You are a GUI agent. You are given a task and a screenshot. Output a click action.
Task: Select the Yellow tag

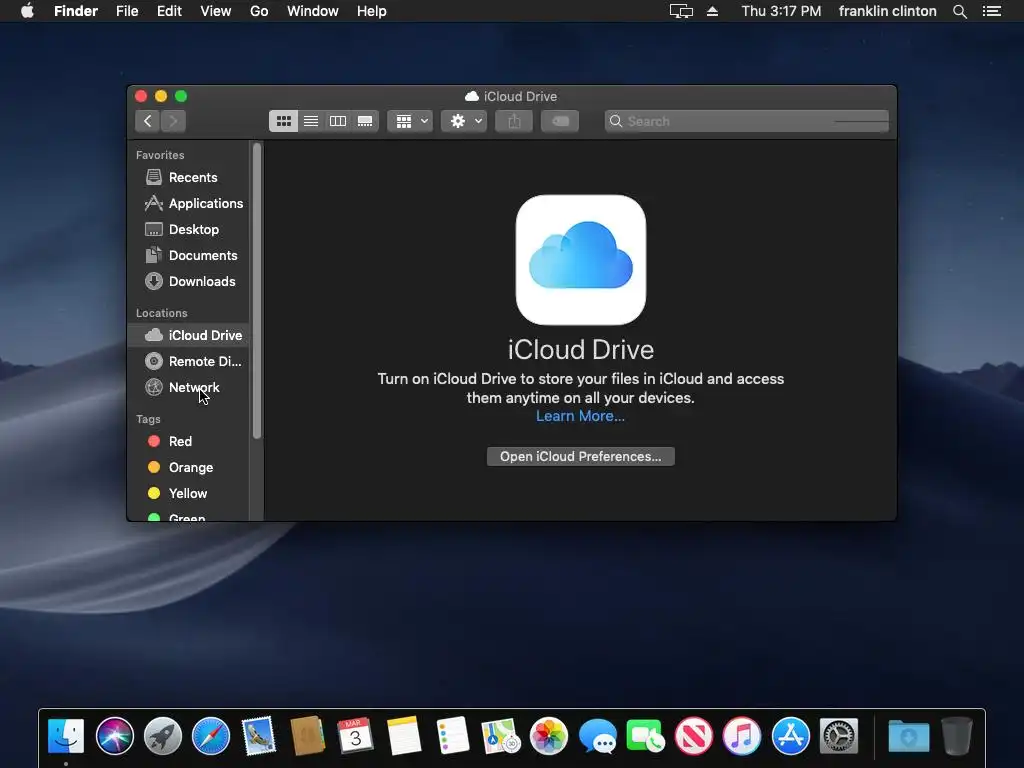pos(189,494)
